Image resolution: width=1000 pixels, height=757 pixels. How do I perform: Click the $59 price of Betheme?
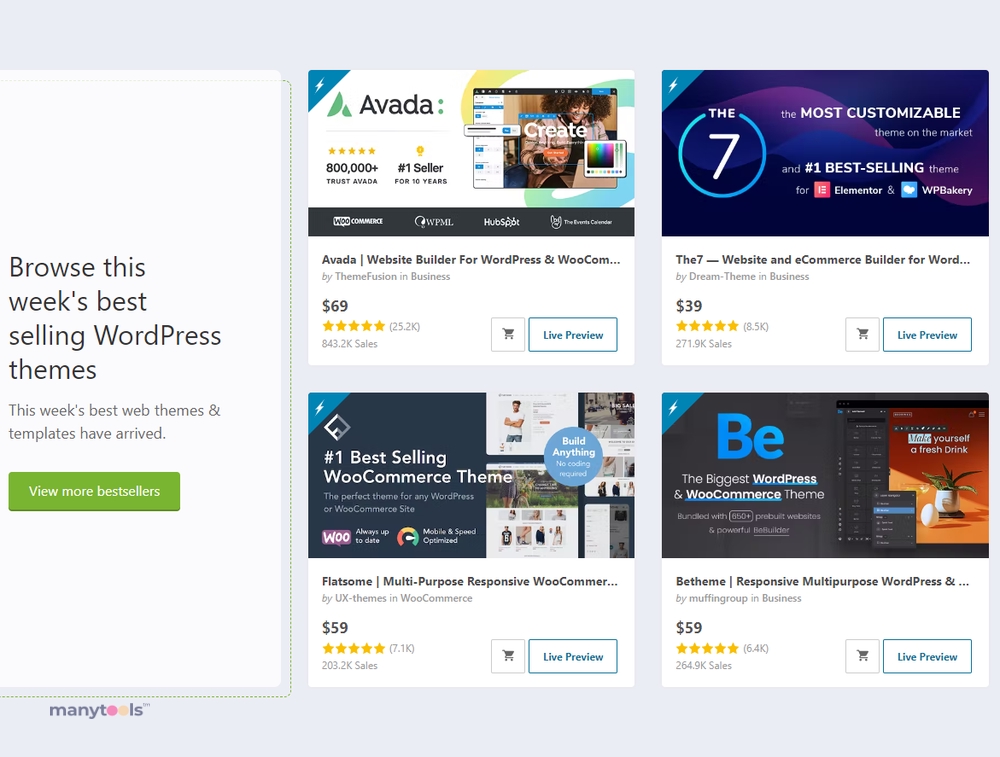(x=689, y=628)
